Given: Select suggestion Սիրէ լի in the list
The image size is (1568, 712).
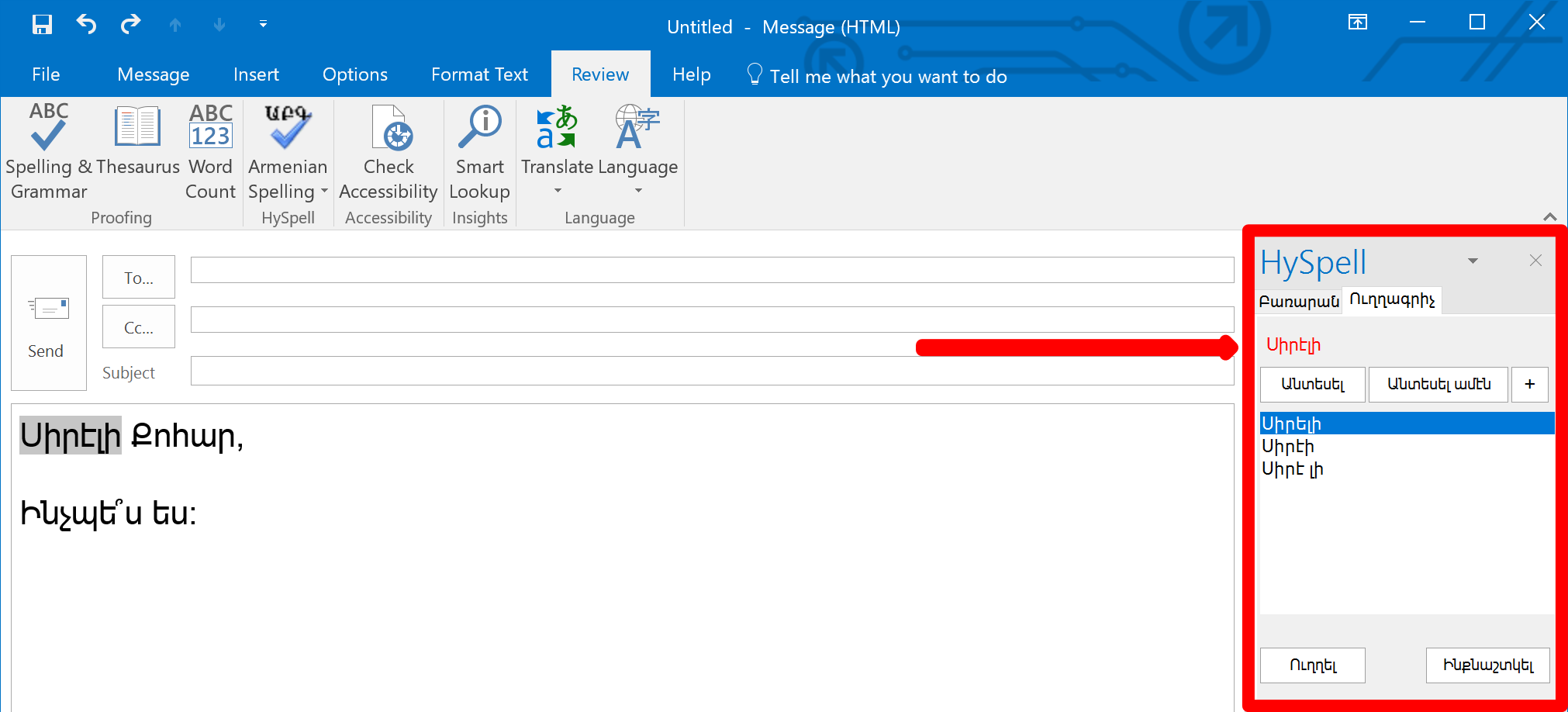Looking at the screenshot, I should pos(1407,468).
